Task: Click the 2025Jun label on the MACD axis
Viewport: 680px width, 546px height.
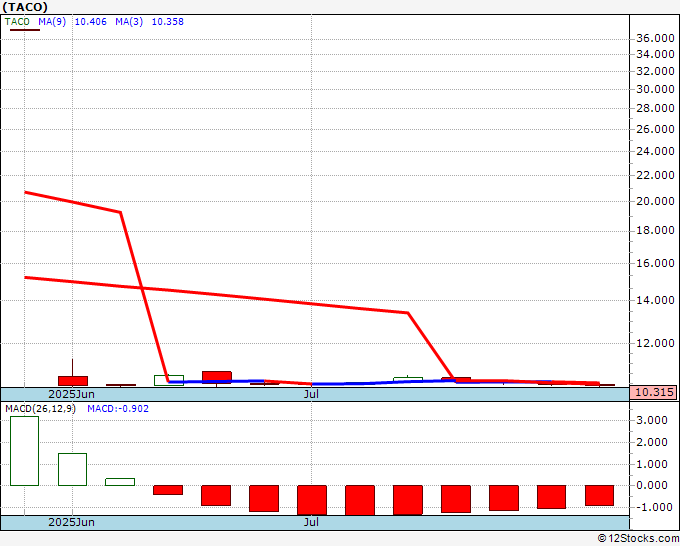Action: pyautogui.click(x=72, y=522)
